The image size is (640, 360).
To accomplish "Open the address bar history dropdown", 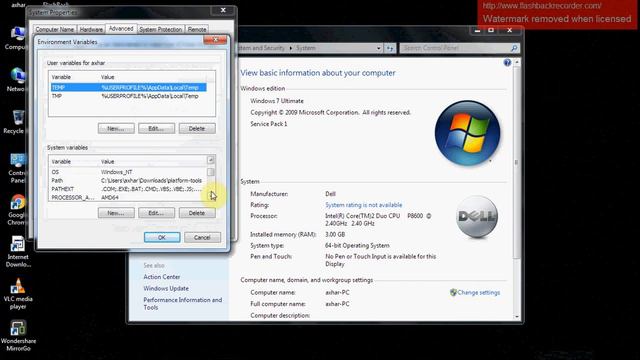I will pos(378,48).
